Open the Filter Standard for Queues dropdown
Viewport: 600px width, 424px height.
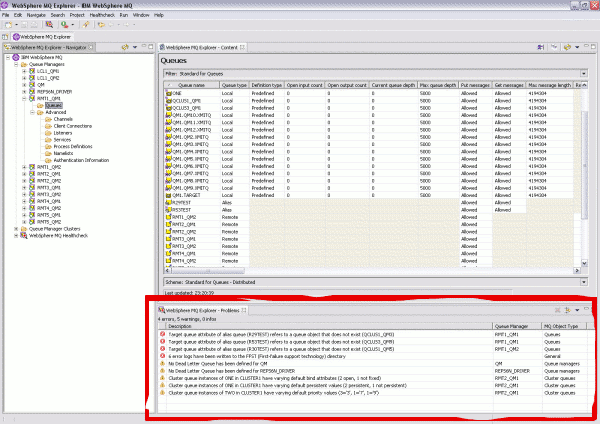[x=584, y=73]
